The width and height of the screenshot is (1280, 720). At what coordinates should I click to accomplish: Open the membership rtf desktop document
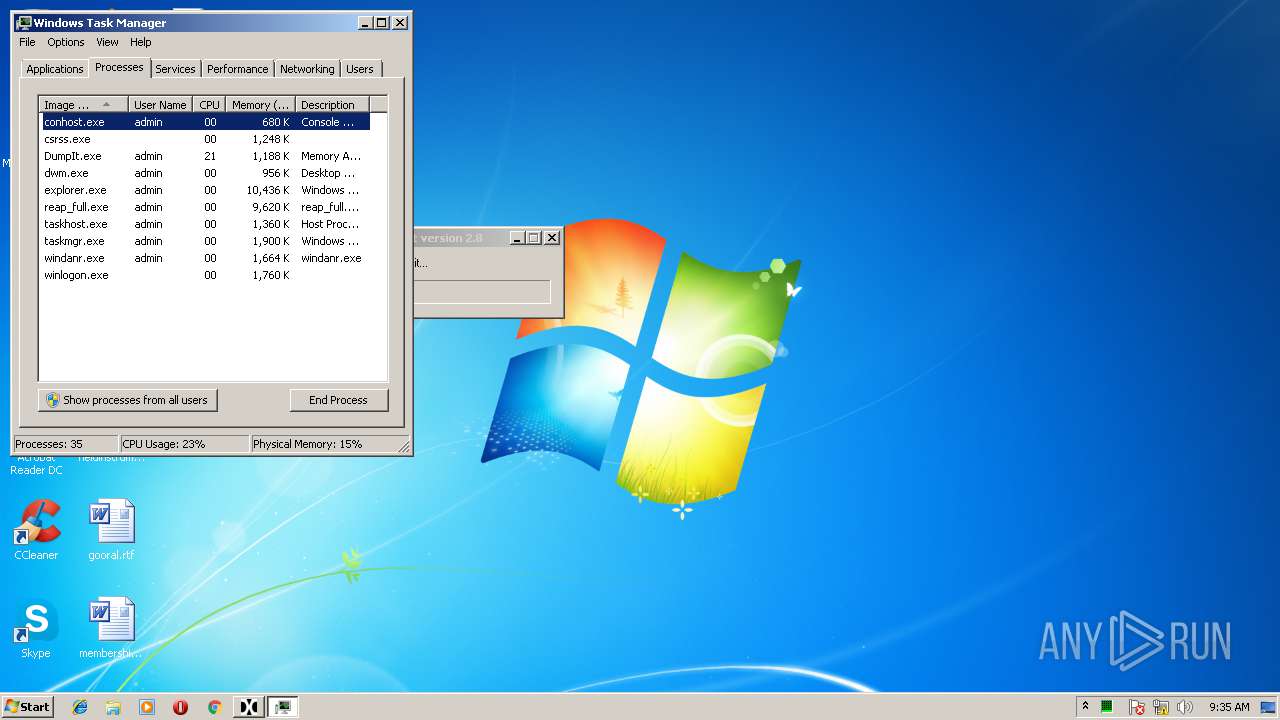coord(111,629)
